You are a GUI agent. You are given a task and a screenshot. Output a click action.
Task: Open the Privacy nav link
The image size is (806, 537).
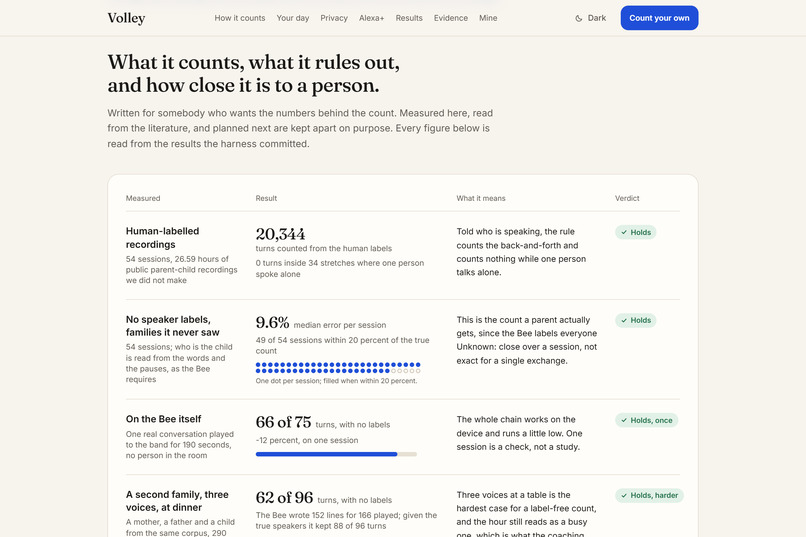[x=334, y=18]
